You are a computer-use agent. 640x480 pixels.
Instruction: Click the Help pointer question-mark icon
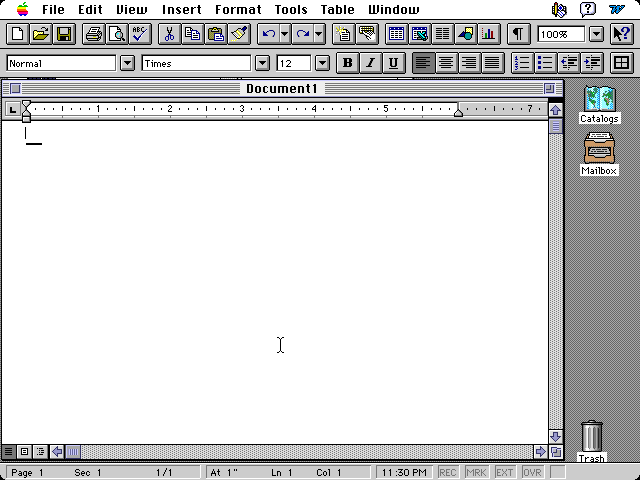(x=622, y=34)
